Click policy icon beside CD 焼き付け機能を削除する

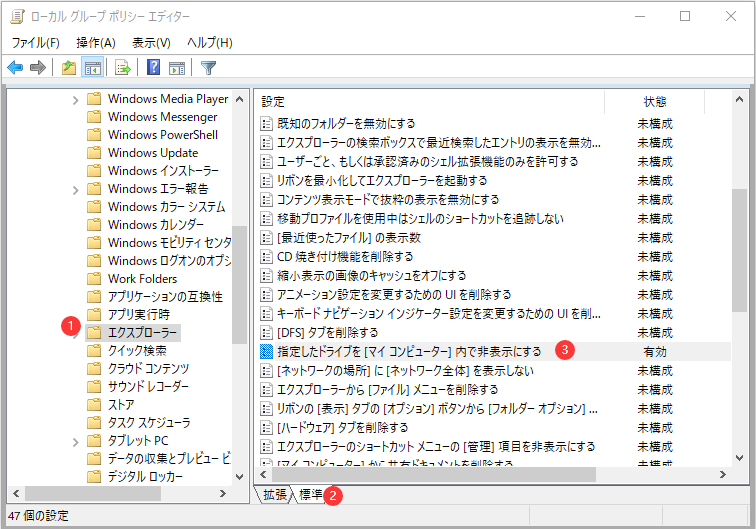(x=266, y=257)
